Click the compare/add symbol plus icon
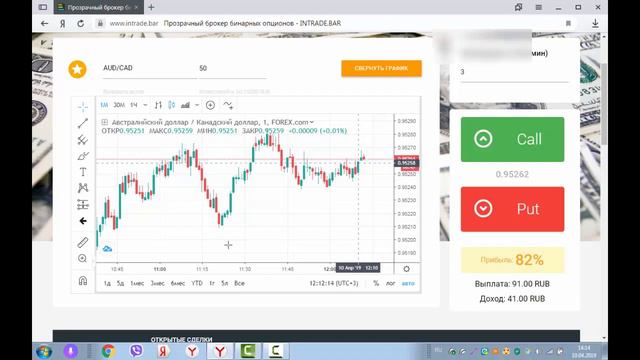The width and height of the screenshot is (640, 360). pos(210,105)
